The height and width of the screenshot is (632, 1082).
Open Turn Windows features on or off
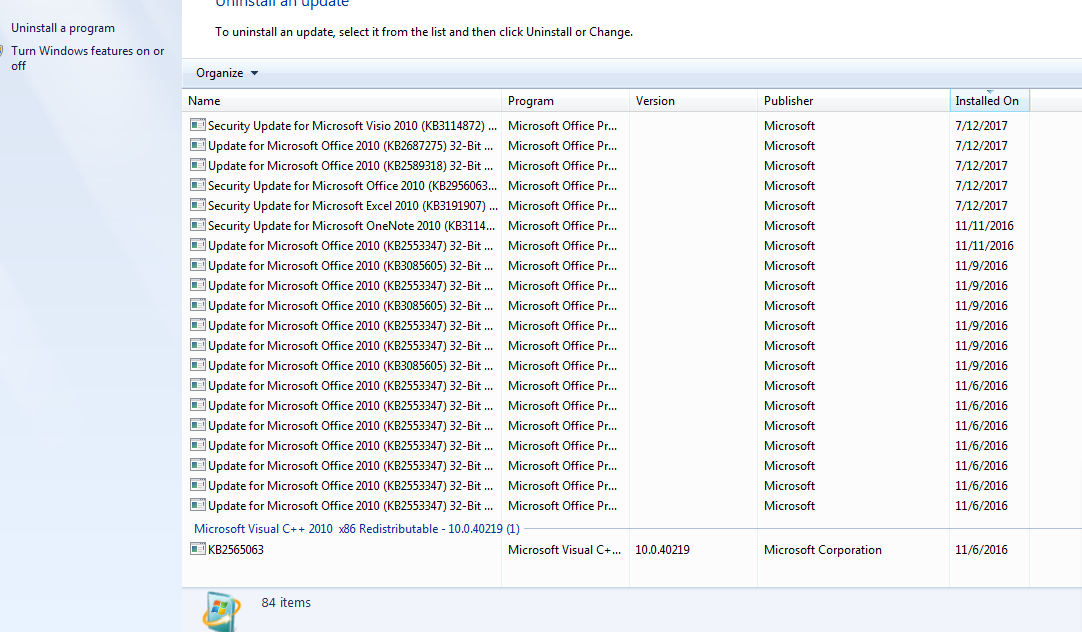tap(88, 58)
